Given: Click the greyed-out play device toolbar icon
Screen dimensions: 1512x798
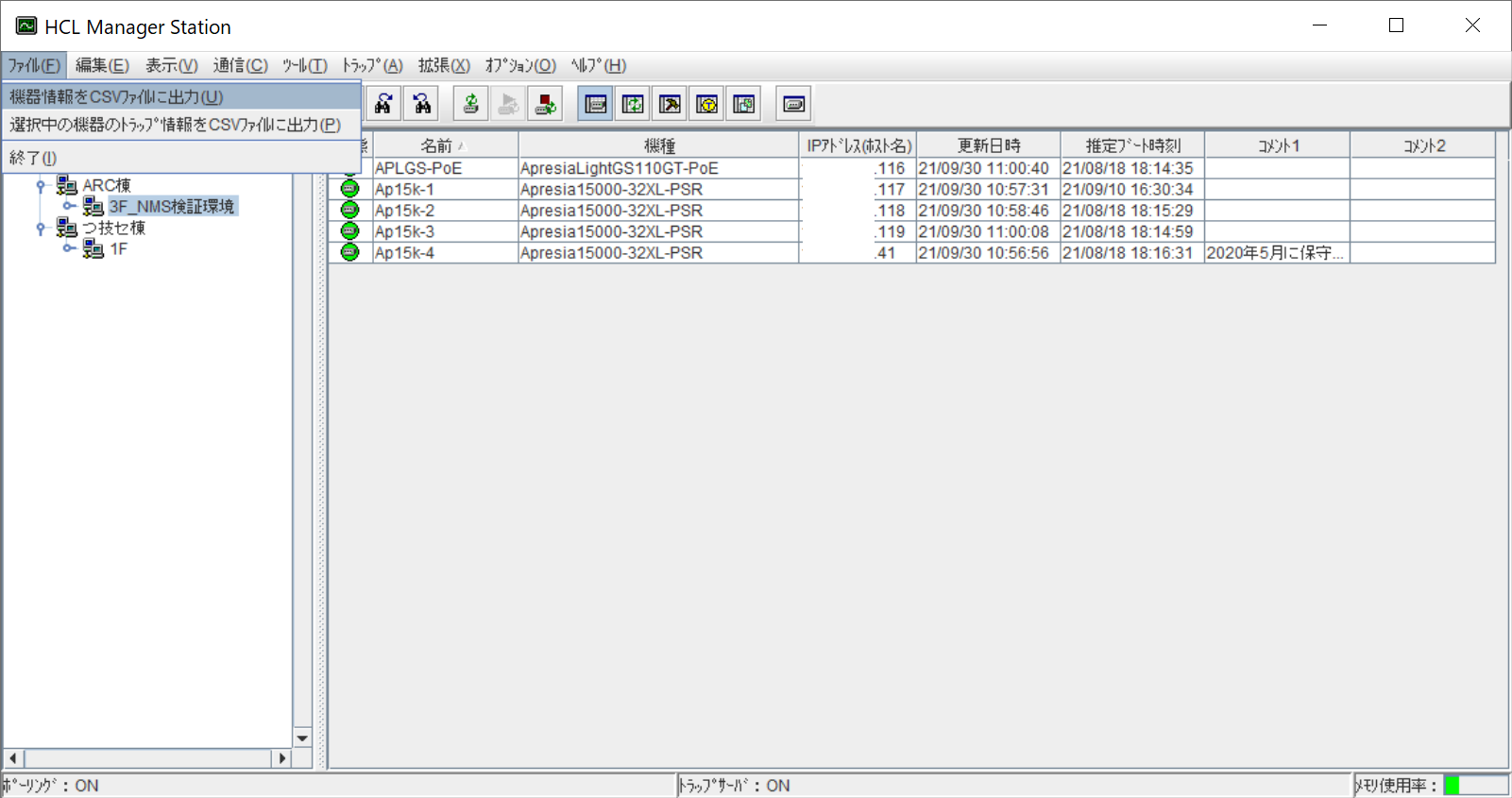Looking at the screenshot, I should coord(508,104).
